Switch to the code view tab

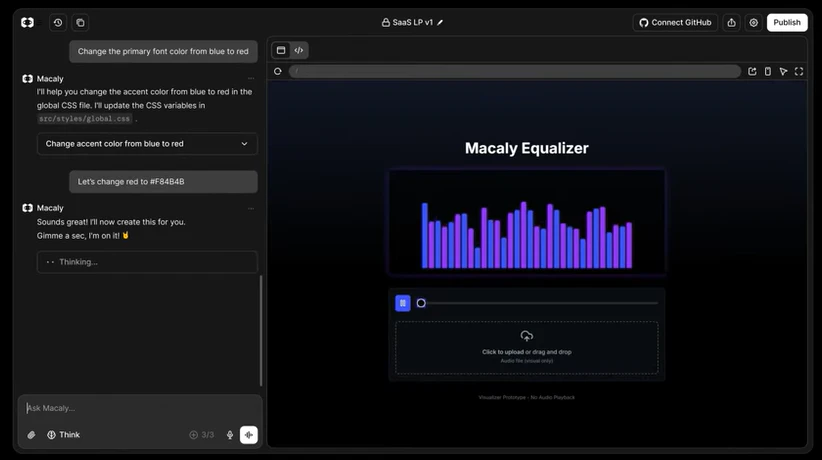point(299,50)
